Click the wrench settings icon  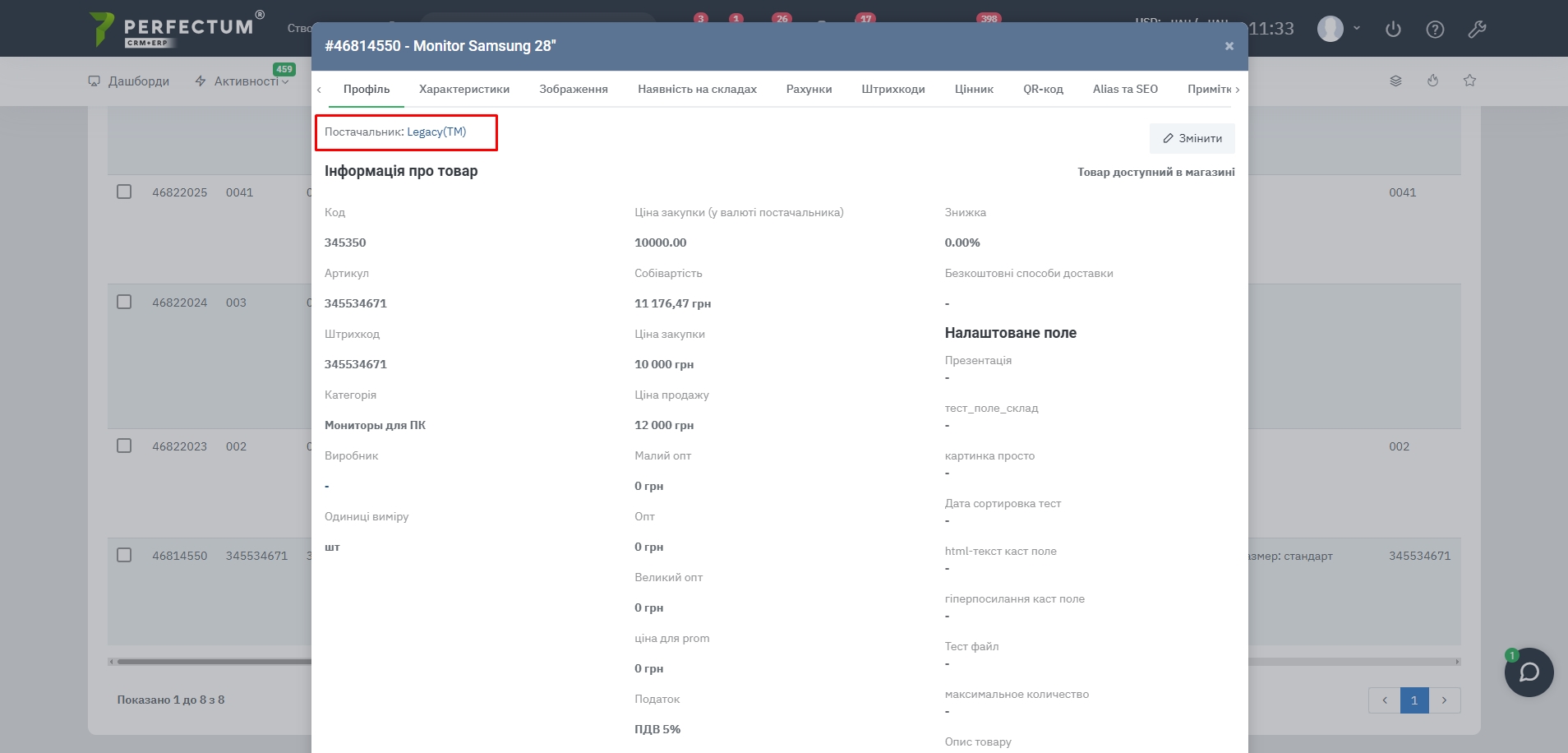pos(1477,30)
